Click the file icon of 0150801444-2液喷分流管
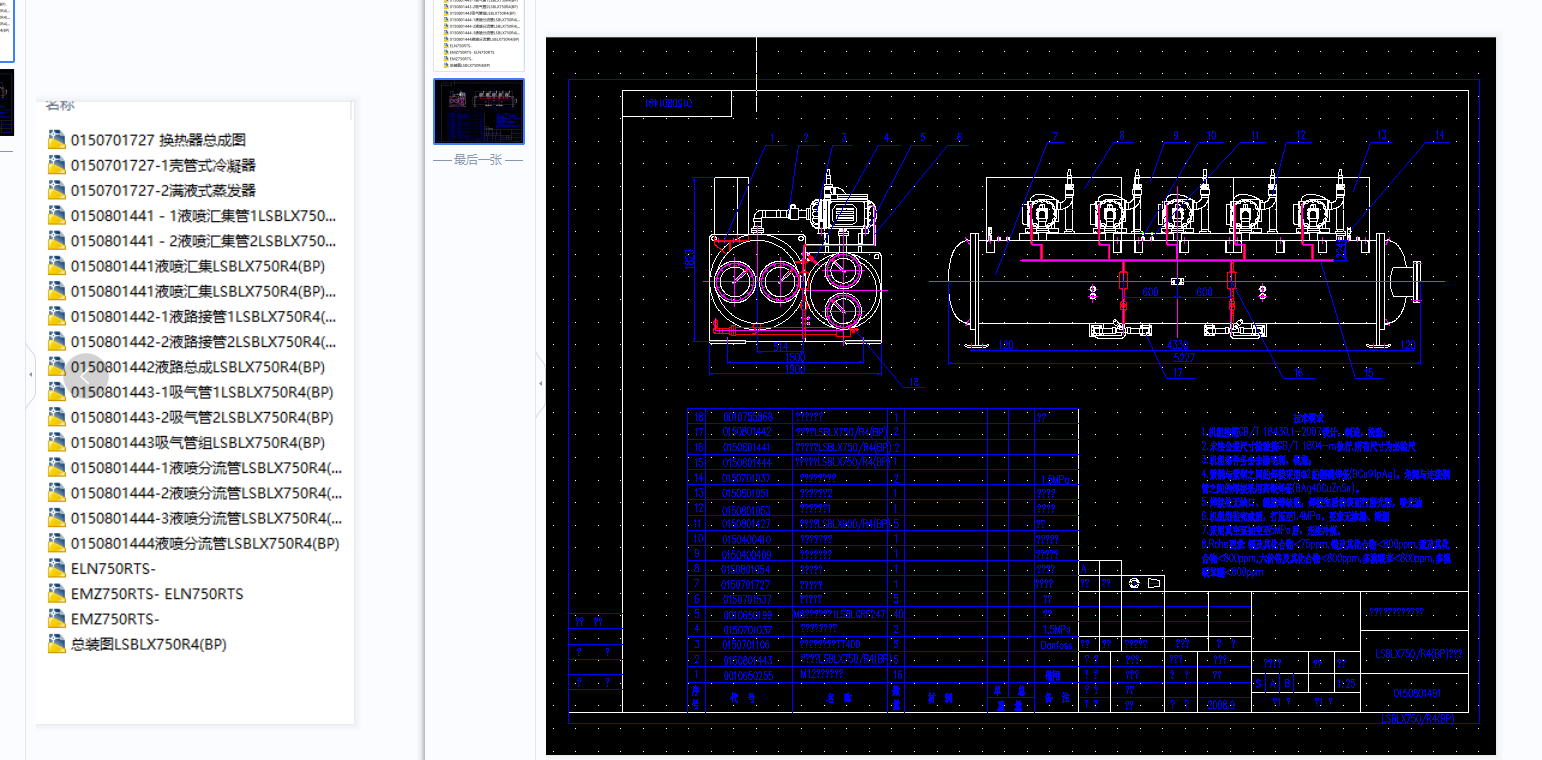This screenshot has width=1542, height=760. [x=56, y=493]
